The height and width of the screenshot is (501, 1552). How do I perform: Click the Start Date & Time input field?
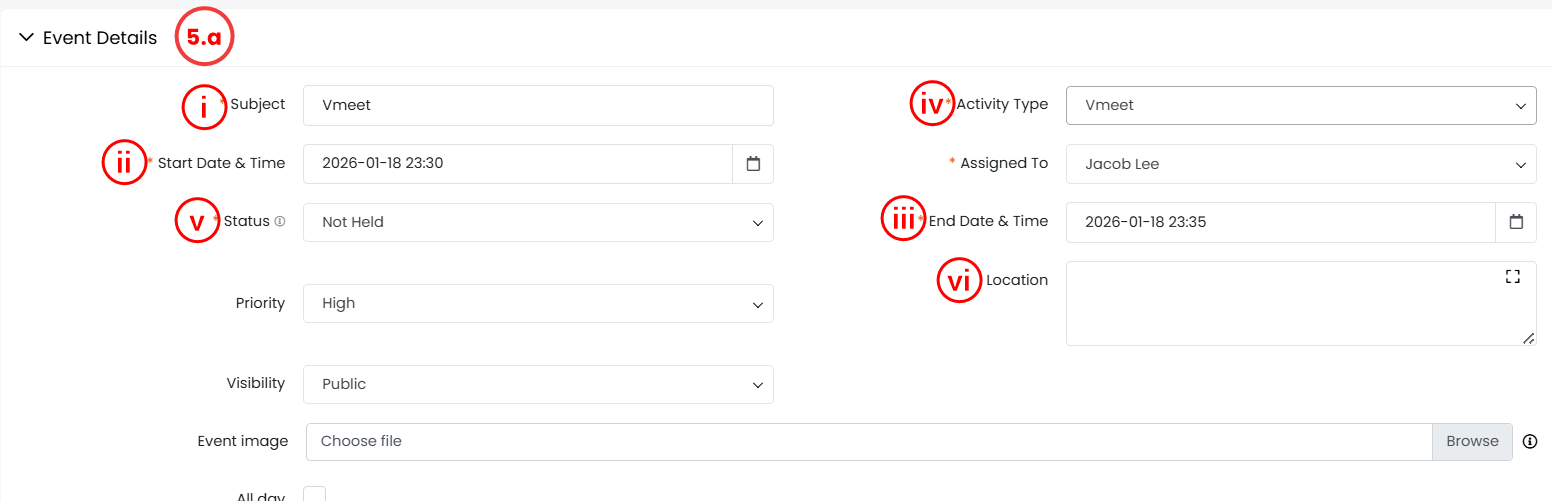click(517, 164)
